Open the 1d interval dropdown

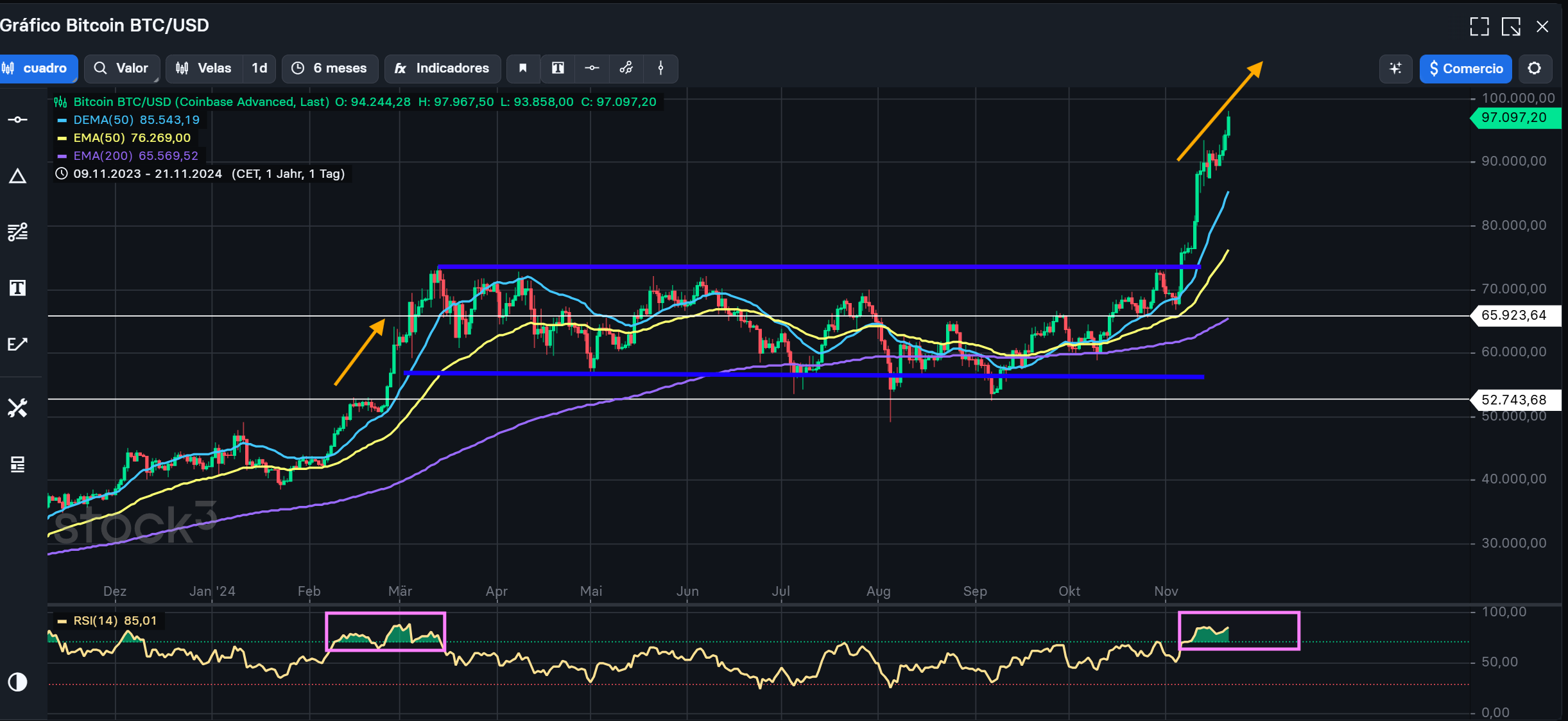259,69
